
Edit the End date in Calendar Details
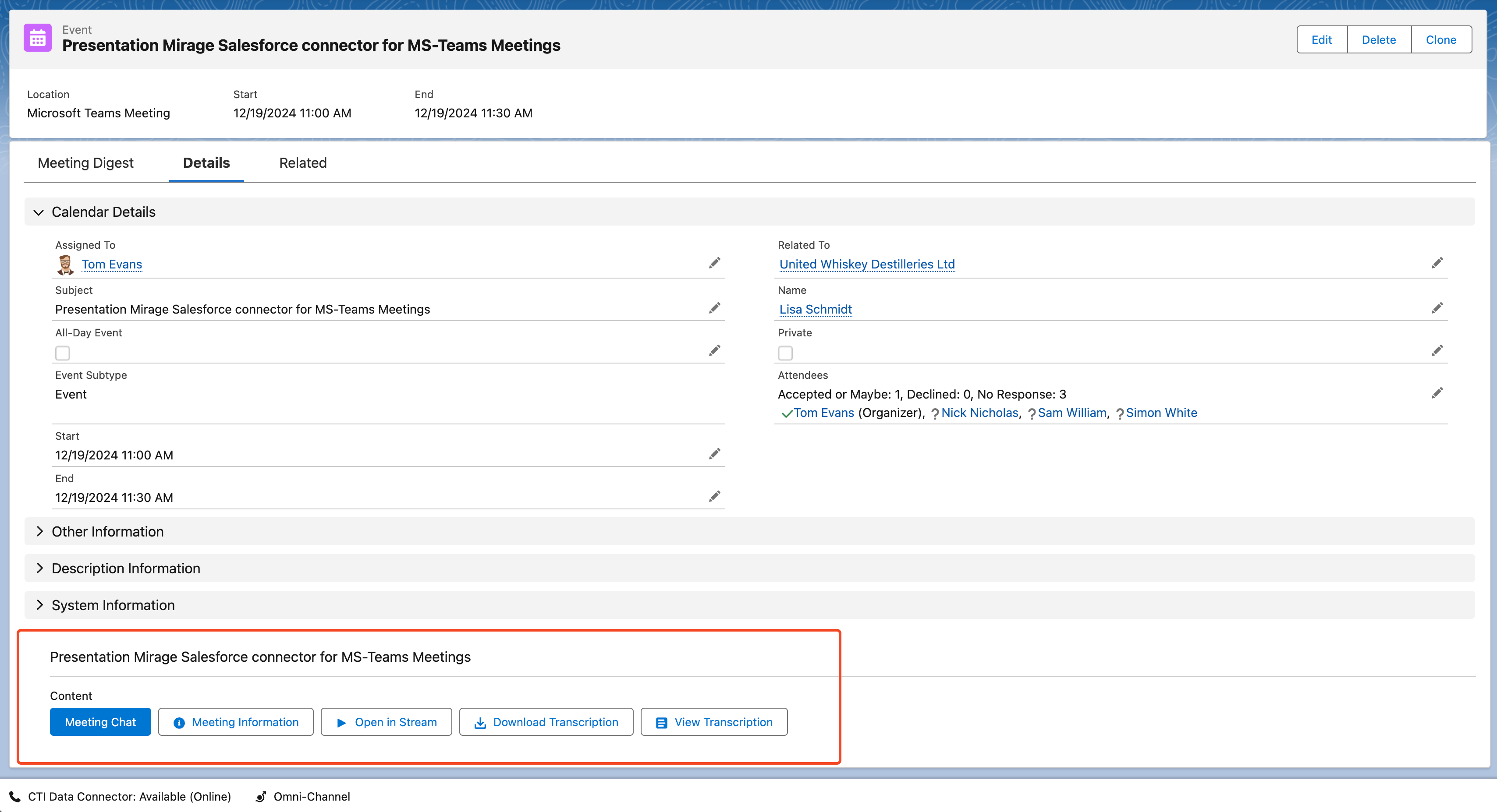coord(714,496)
